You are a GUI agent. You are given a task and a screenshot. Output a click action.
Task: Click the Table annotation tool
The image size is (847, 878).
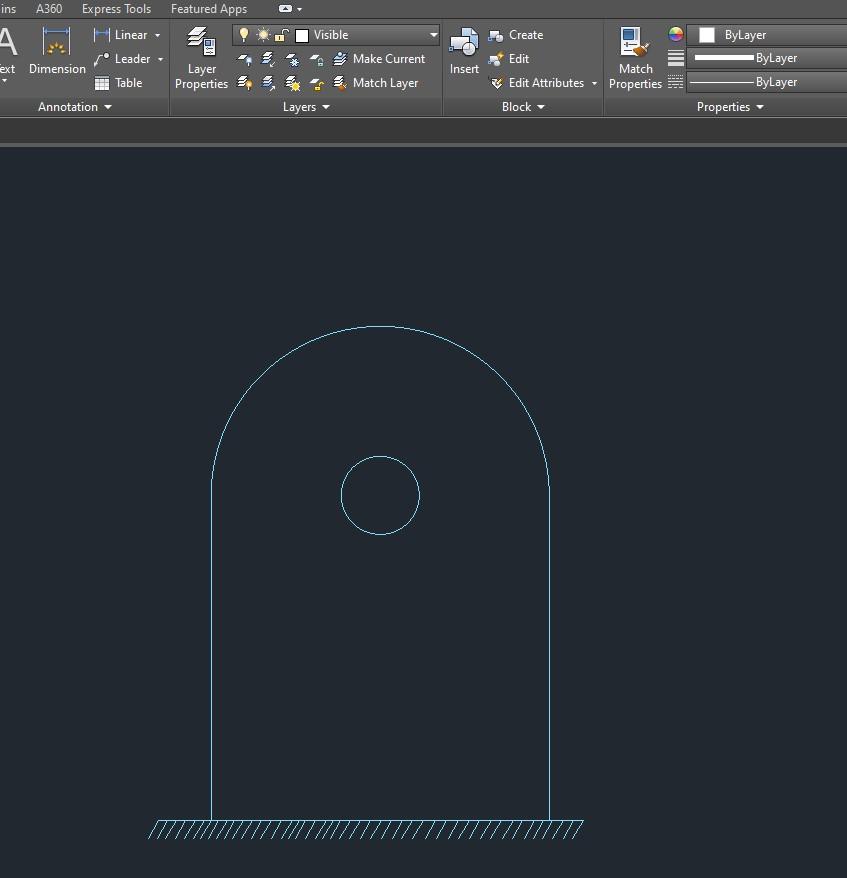[x=118, y=83]
